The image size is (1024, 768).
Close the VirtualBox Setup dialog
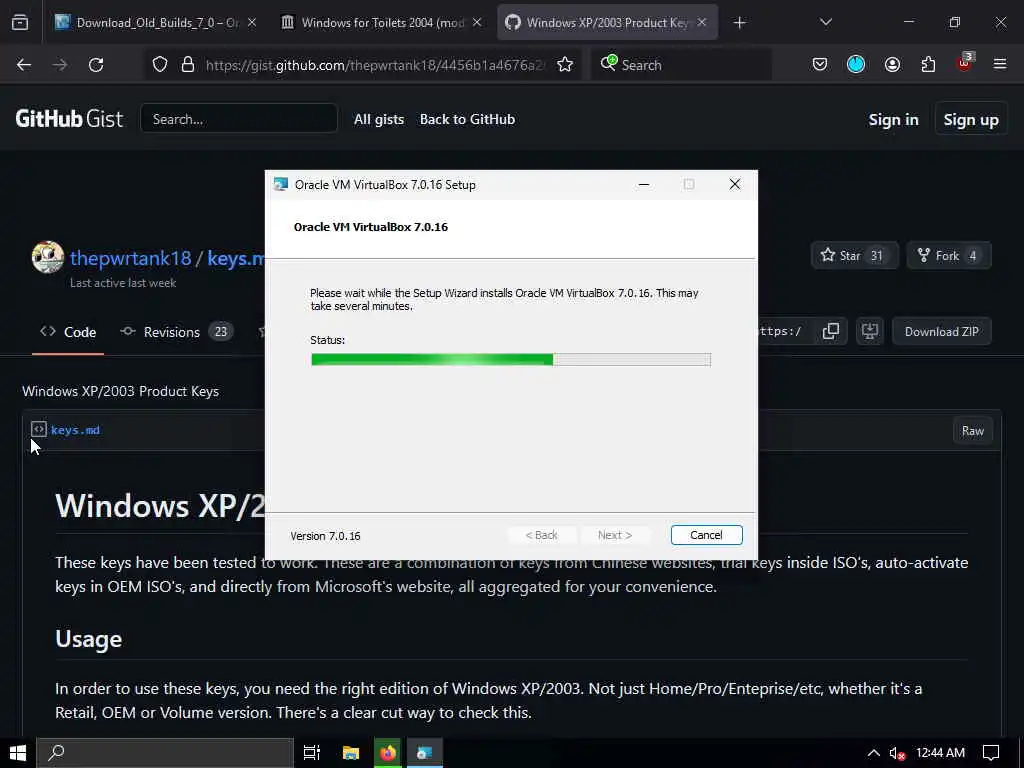pyautogui.click(x=735, y=185)
